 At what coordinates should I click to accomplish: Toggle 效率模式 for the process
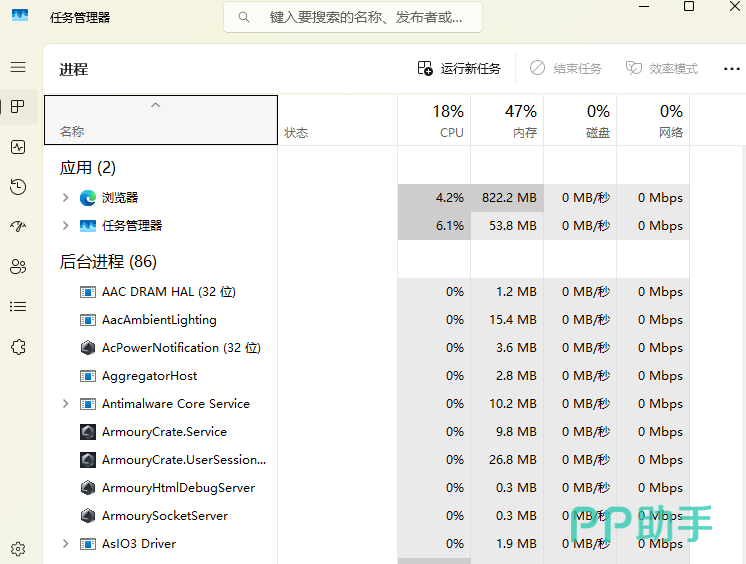click(x=662, y=68)
